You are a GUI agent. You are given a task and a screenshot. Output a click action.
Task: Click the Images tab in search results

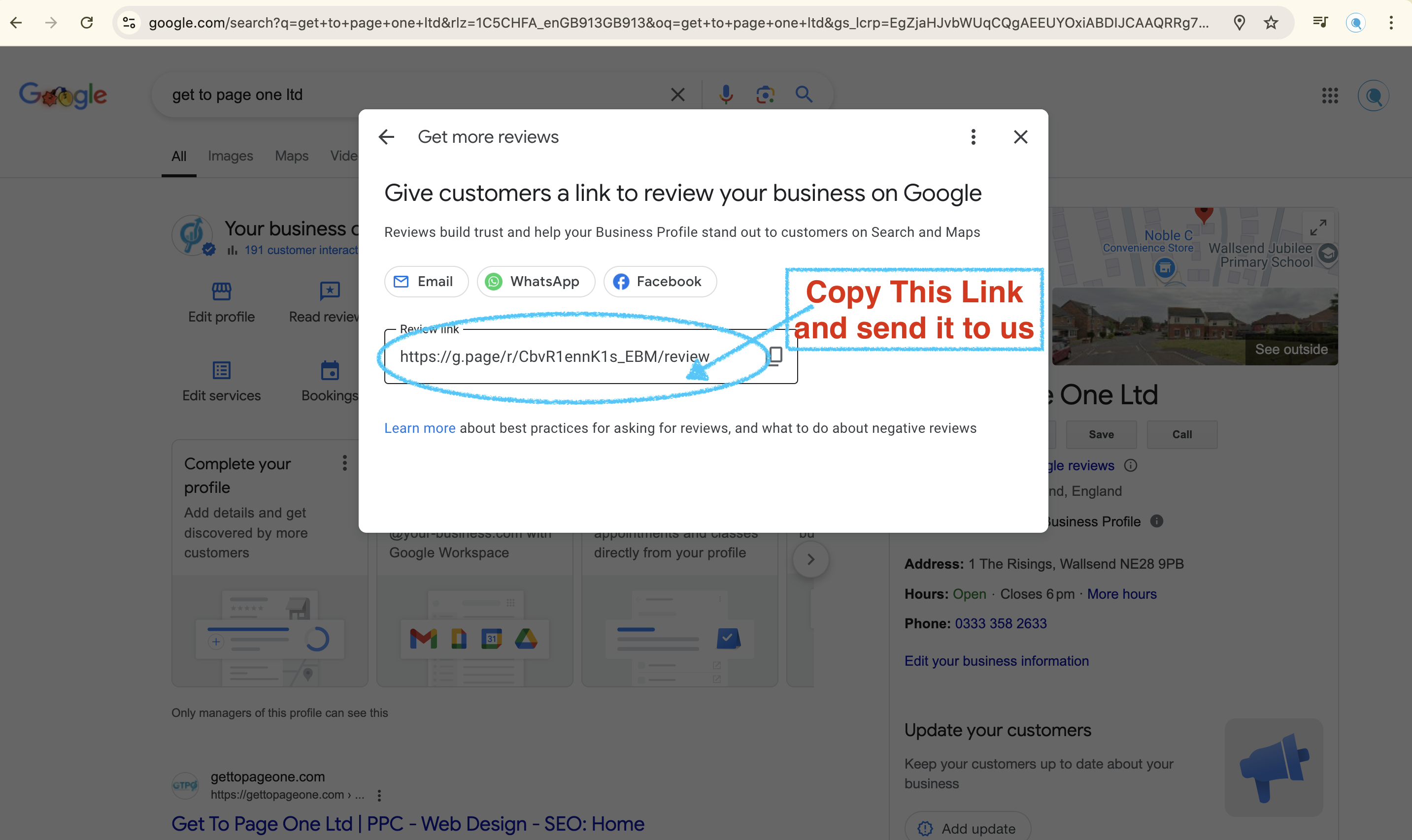coord(230,156)
